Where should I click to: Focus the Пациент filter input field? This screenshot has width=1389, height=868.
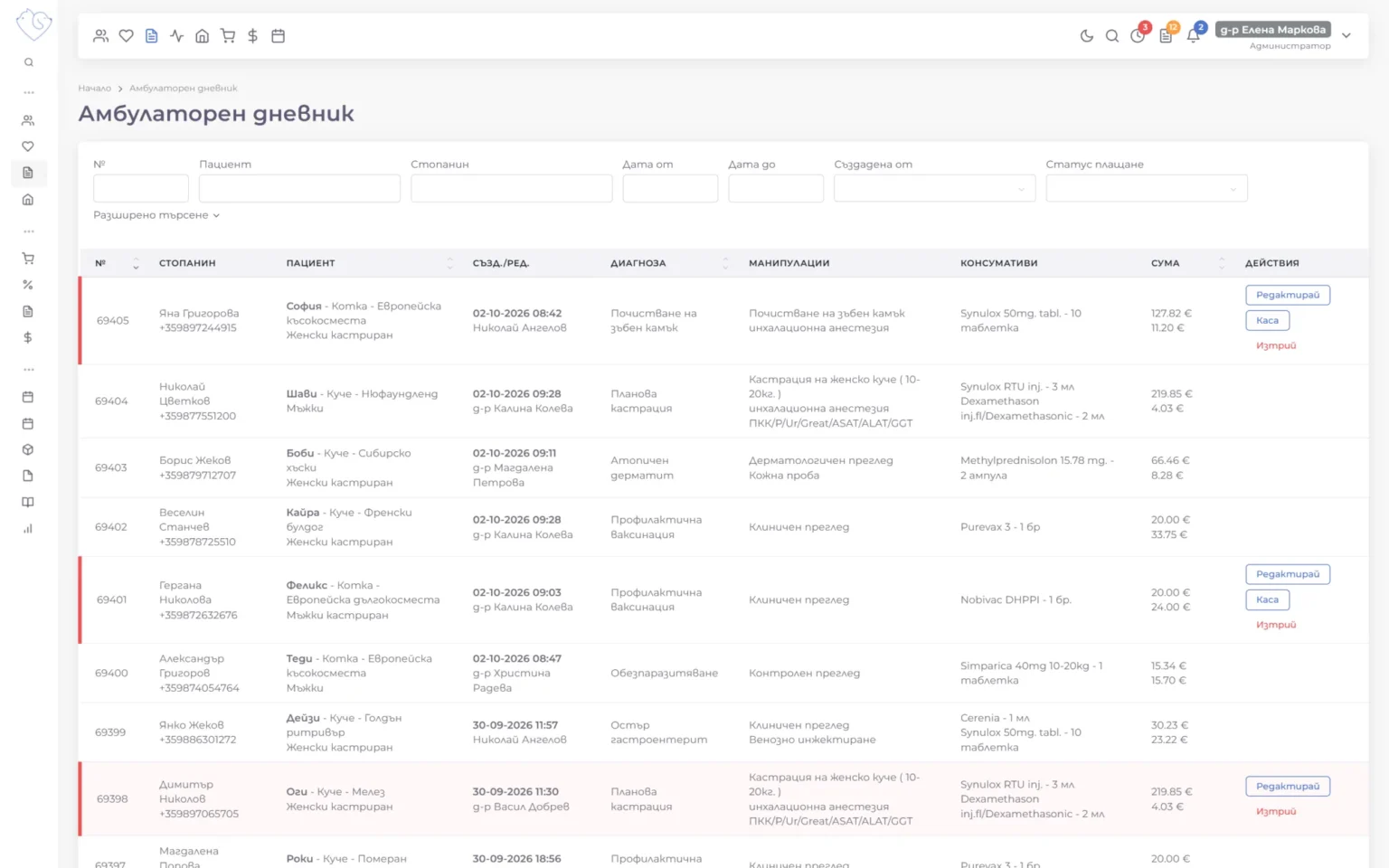pos(299,188)
